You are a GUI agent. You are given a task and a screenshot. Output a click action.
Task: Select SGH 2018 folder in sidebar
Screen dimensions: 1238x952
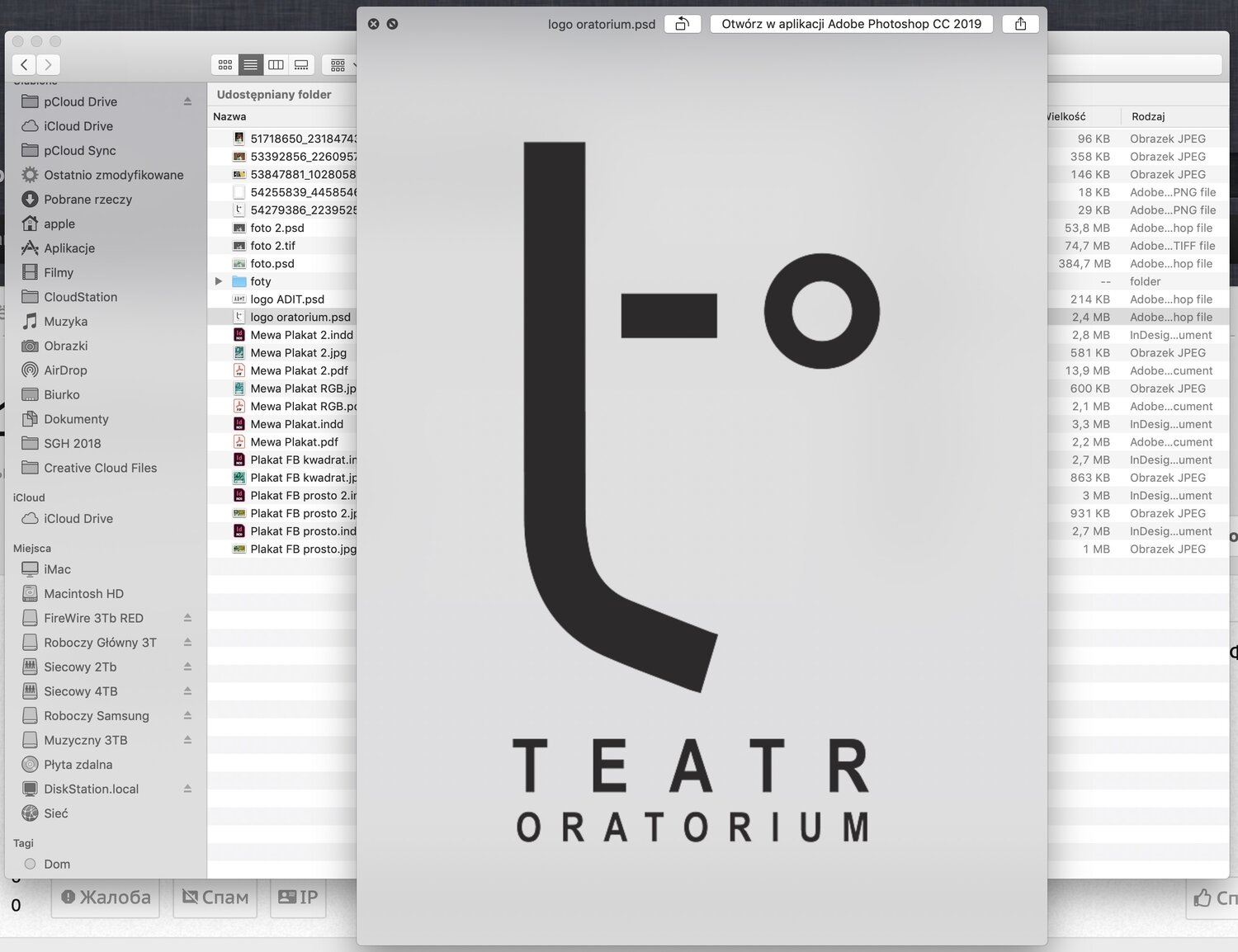pyautogui.click(x=72, y=443)
